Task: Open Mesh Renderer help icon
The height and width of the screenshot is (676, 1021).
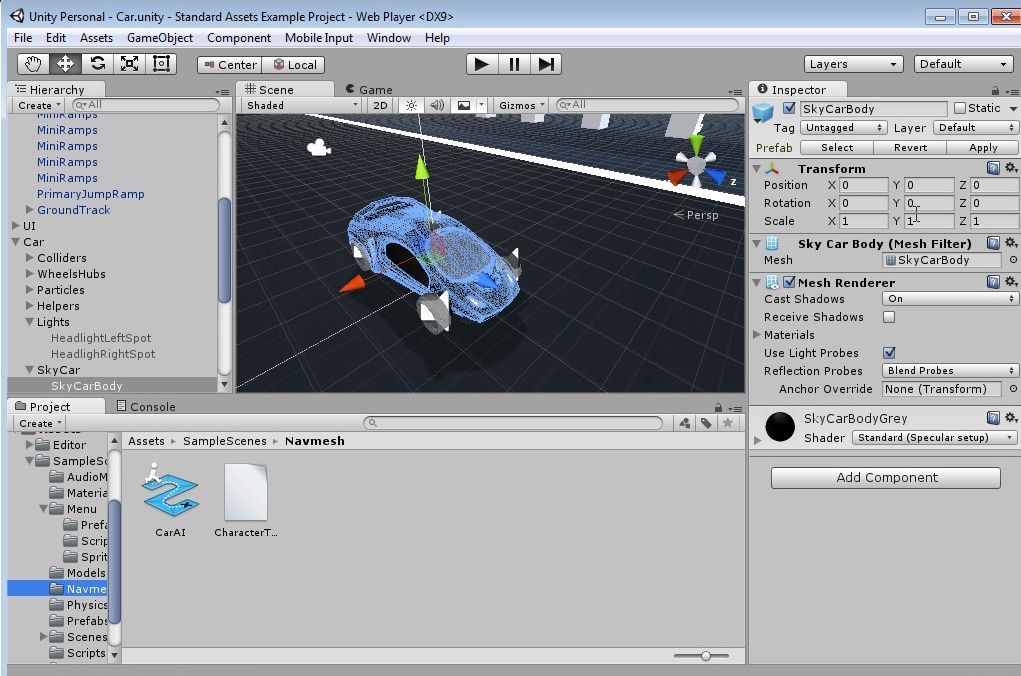Action: pos(993,282)
